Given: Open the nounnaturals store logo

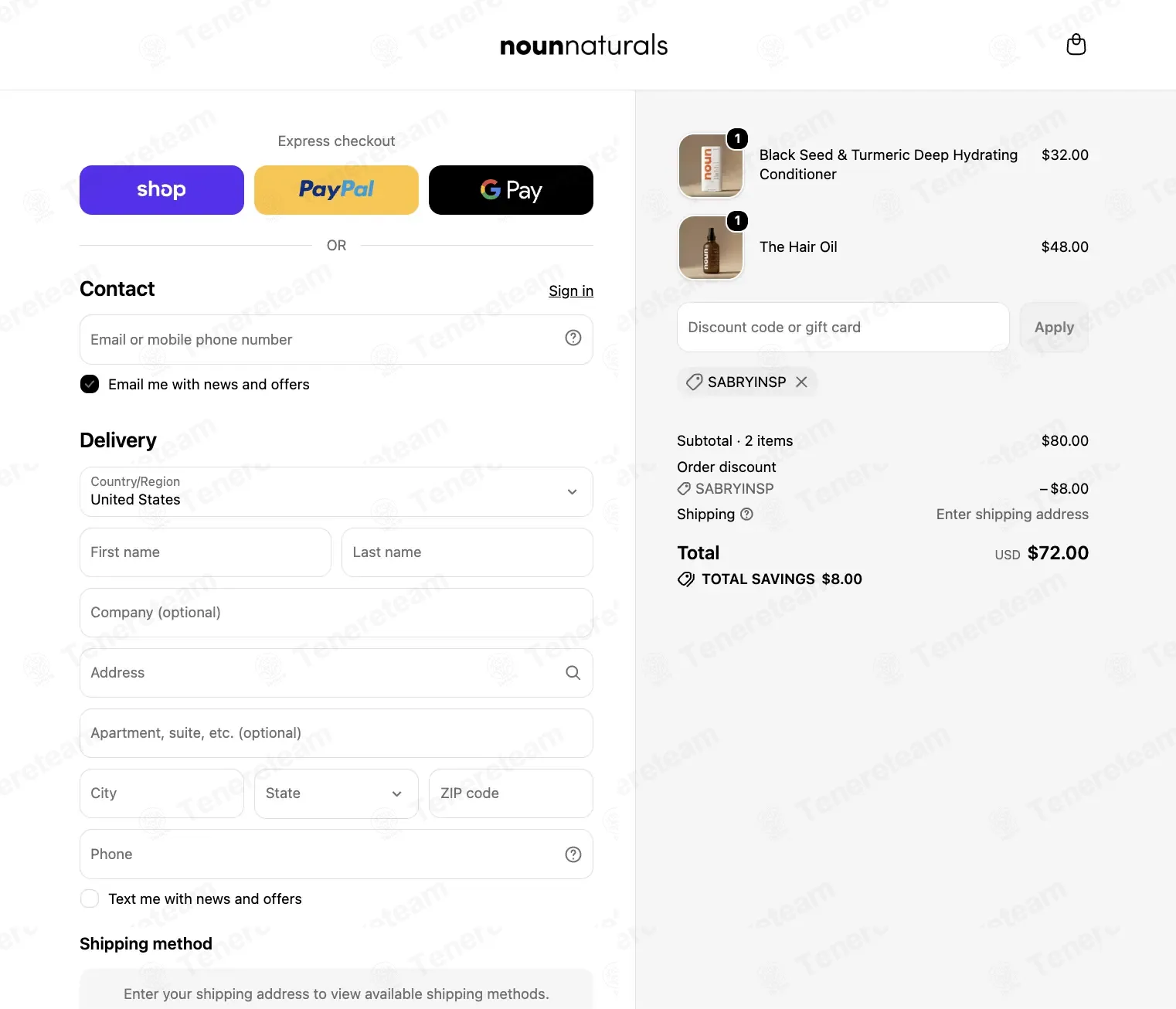Looking at the screenshot, I should click(x=583, y=45).
